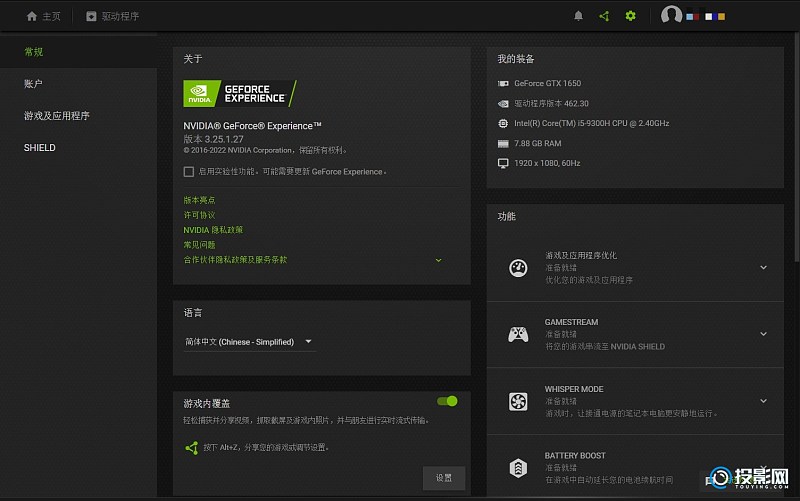
Task: Open the 版本亮点 link
Action: 199,200
